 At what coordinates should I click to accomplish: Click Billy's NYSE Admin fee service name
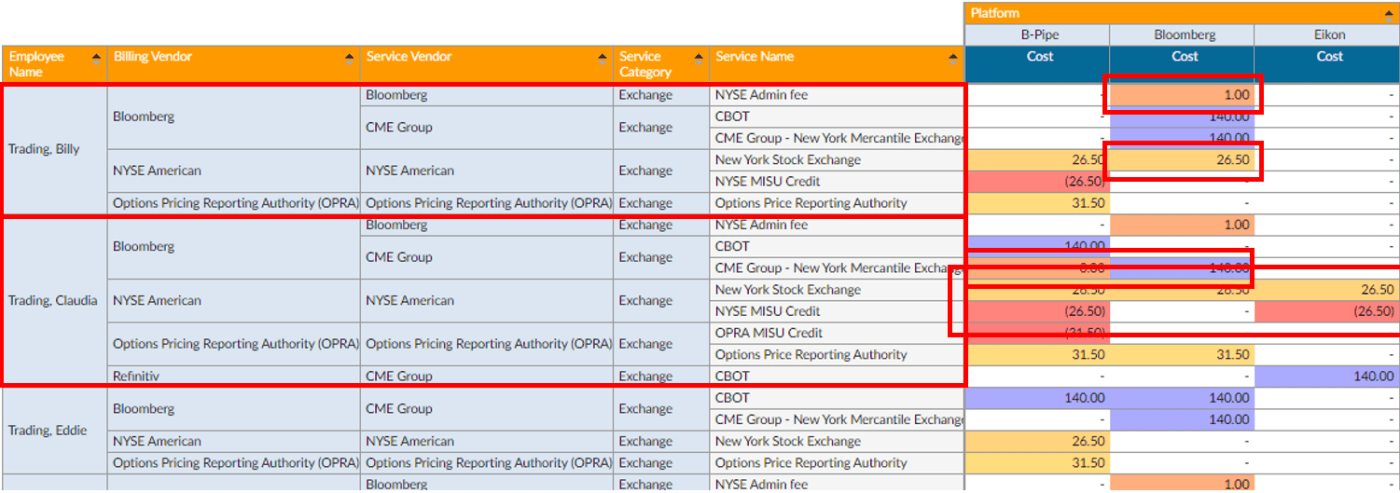coord(837,95)
